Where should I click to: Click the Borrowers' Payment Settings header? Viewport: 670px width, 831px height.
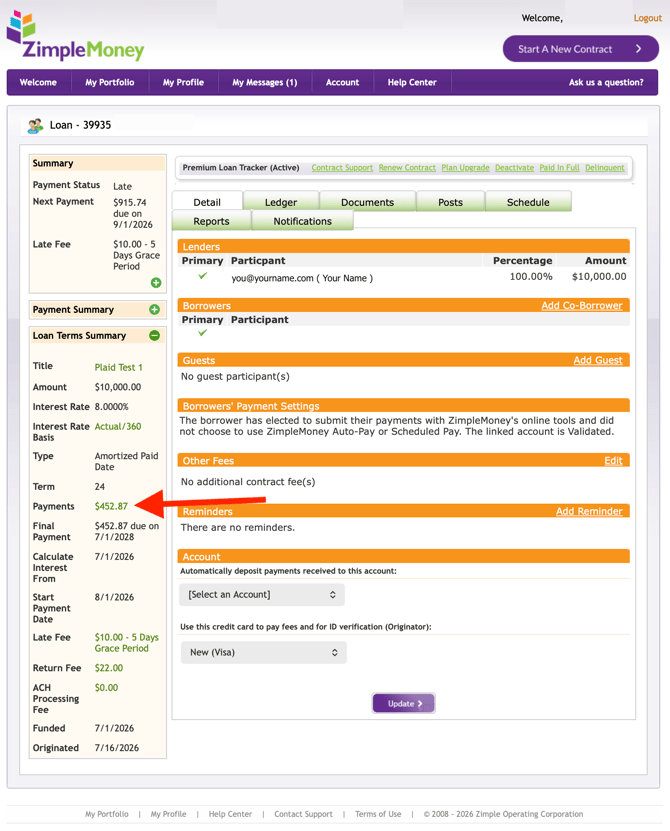tap(403, 406)
